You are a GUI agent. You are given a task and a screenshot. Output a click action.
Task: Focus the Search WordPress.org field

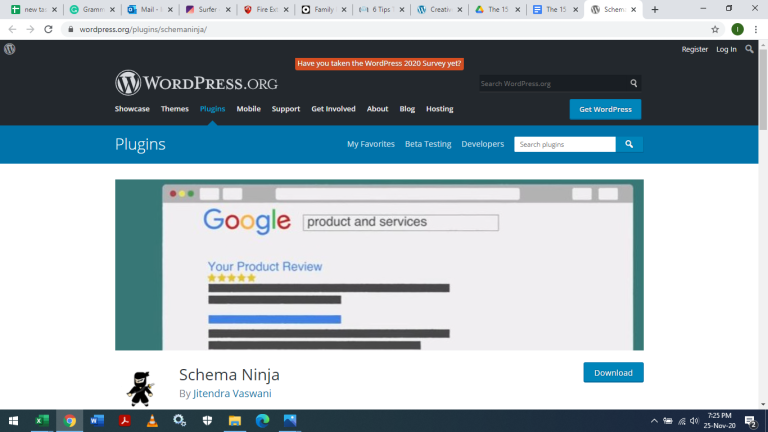[553, 83]
